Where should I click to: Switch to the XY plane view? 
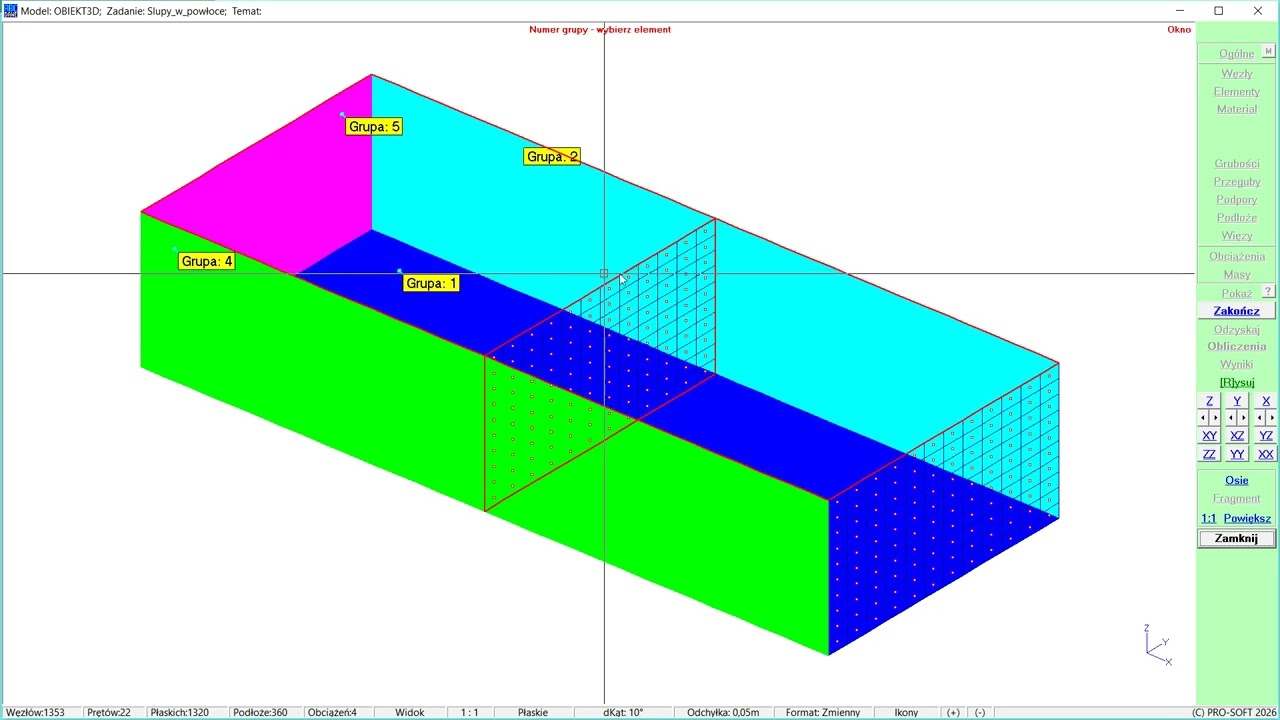[1209, 436]
